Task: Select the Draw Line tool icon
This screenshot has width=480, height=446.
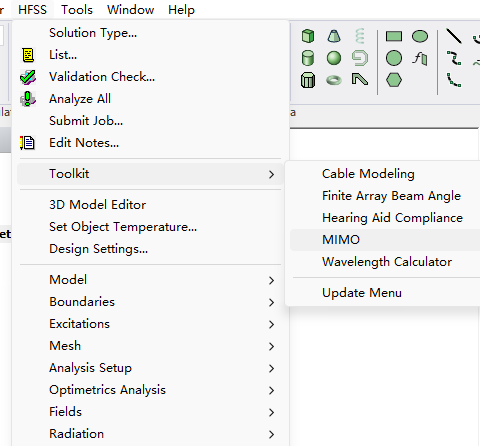Action: [454, 36]
